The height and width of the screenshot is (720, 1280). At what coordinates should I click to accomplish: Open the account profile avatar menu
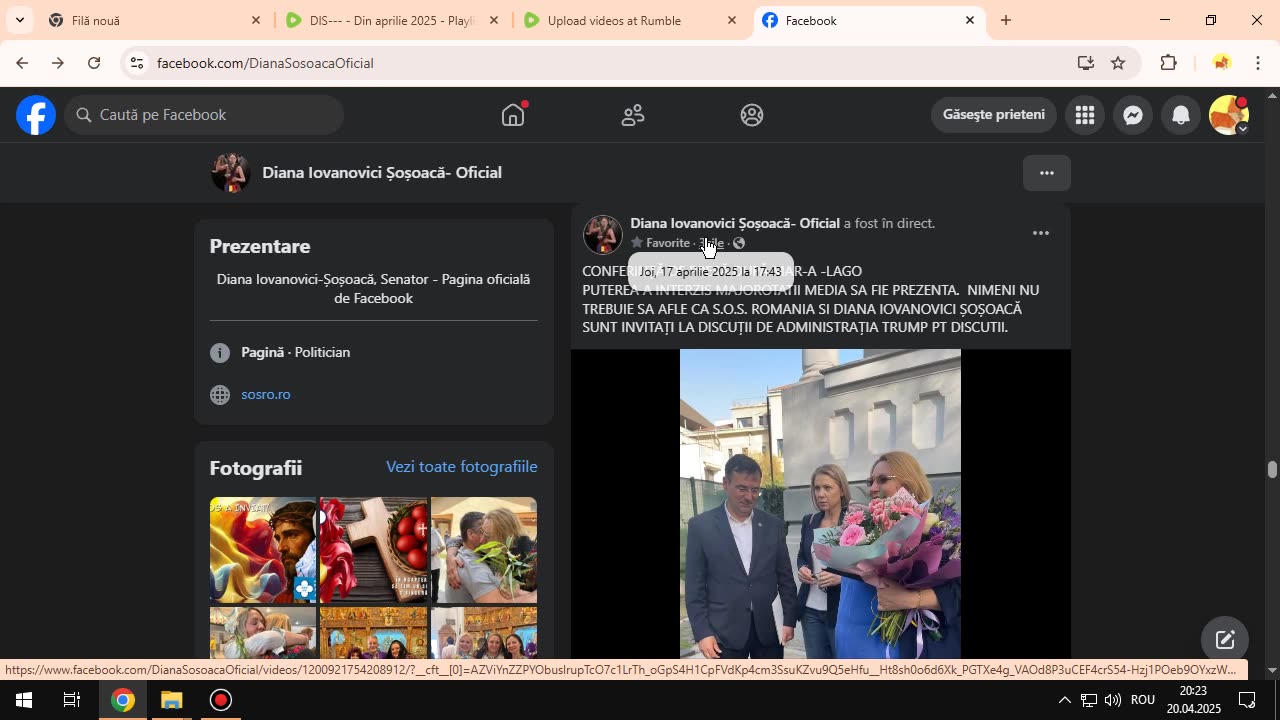pyautogui.click(x=1229, y=115)
